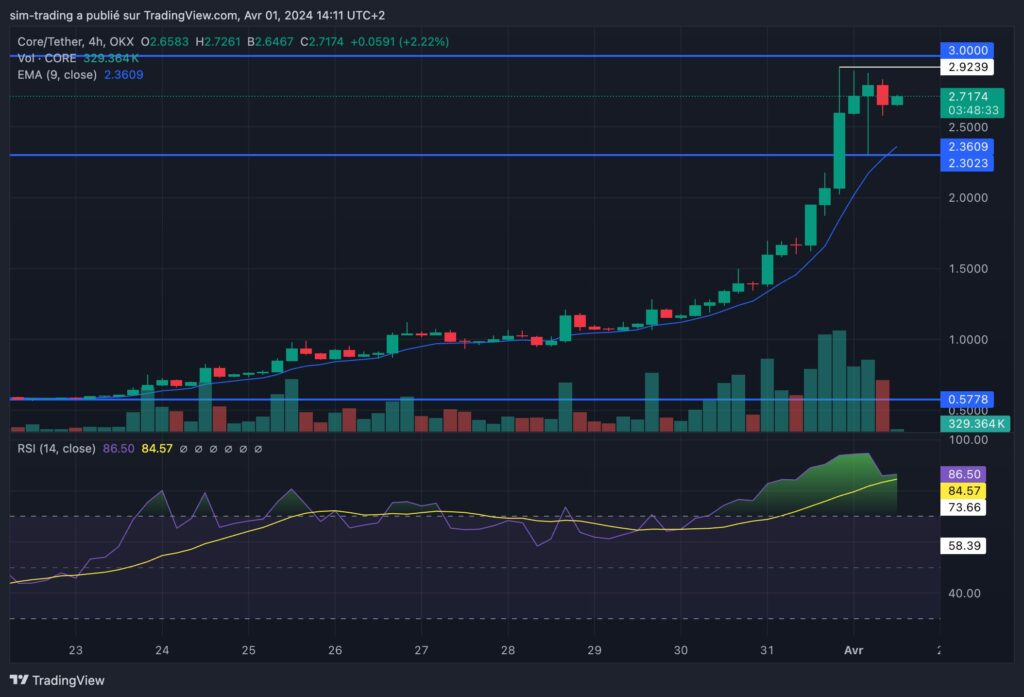Select the white 2.9239 price label
This screenshot has height=697, width=1024.
point(967,67)
